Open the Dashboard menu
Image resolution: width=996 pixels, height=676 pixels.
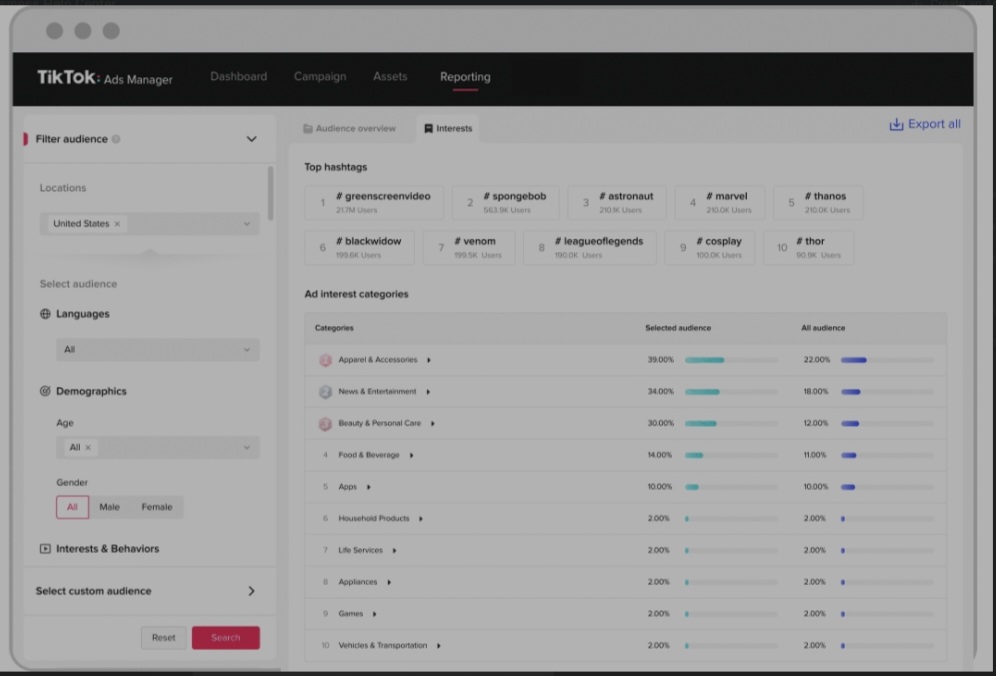point(239,77)
